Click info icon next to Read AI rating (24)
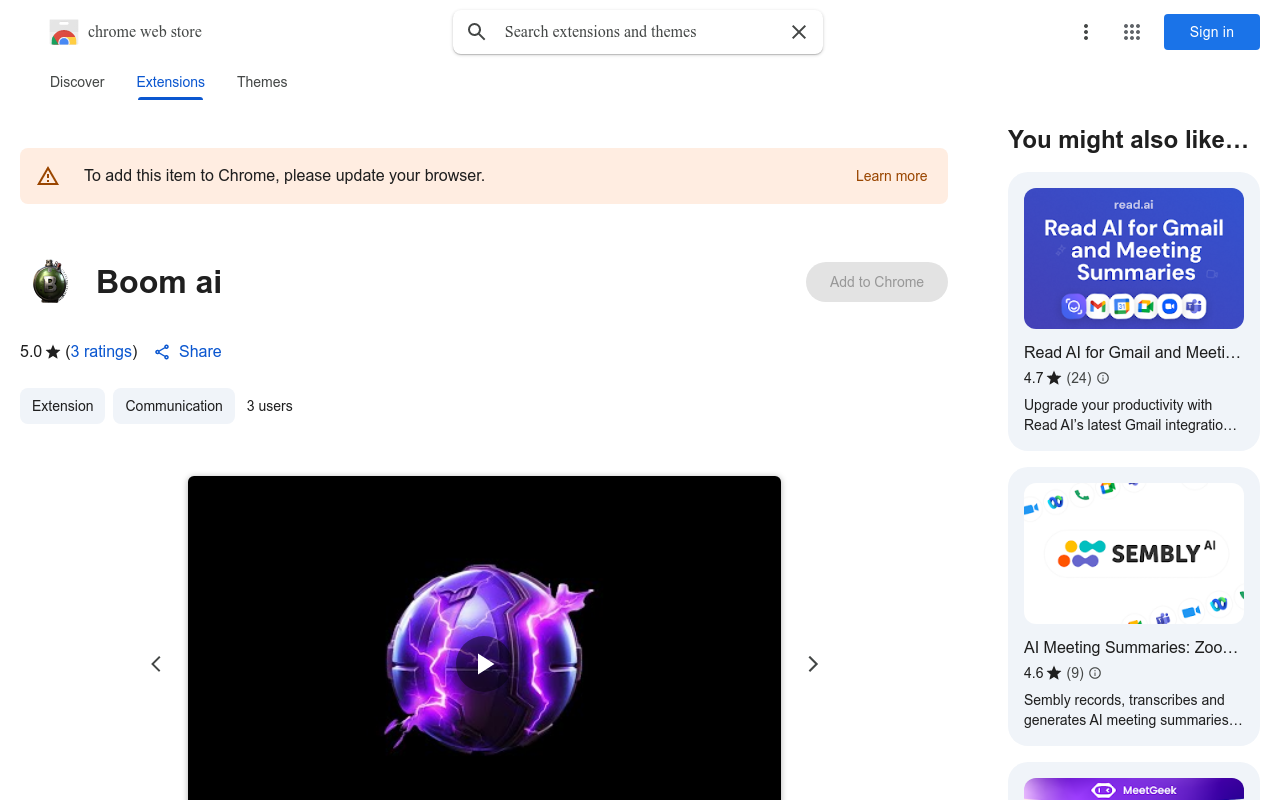The width and height of the screenshot is (1280, 800). tap(1103, 378)
